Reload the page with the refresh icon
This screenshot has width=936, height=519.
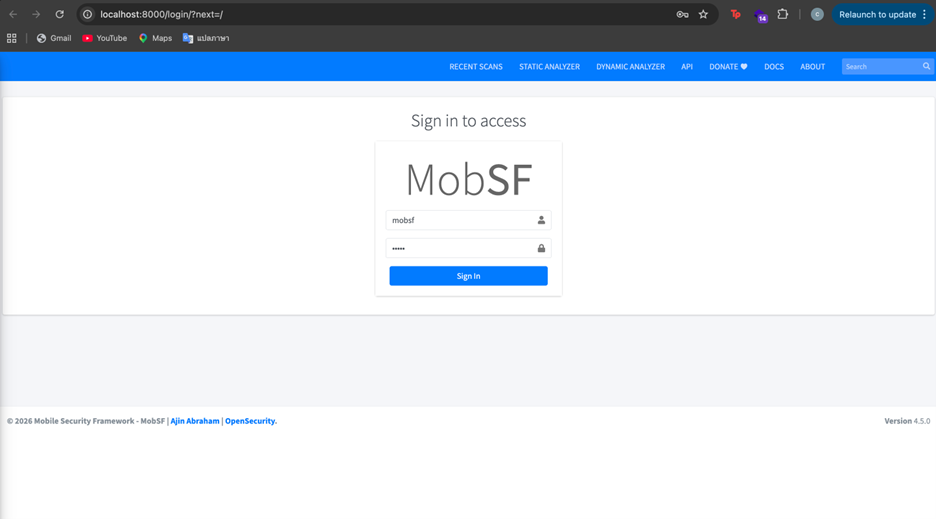[60, 14]
